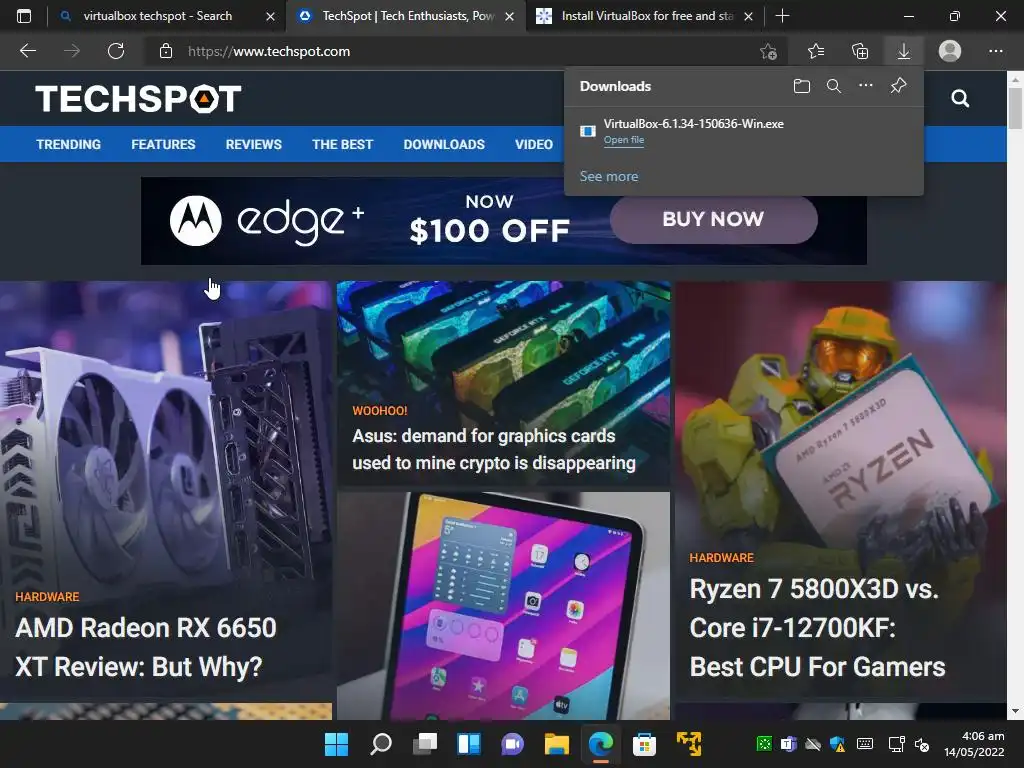
Task: Open the FEATURES menu item
Action: coord(163,144)
